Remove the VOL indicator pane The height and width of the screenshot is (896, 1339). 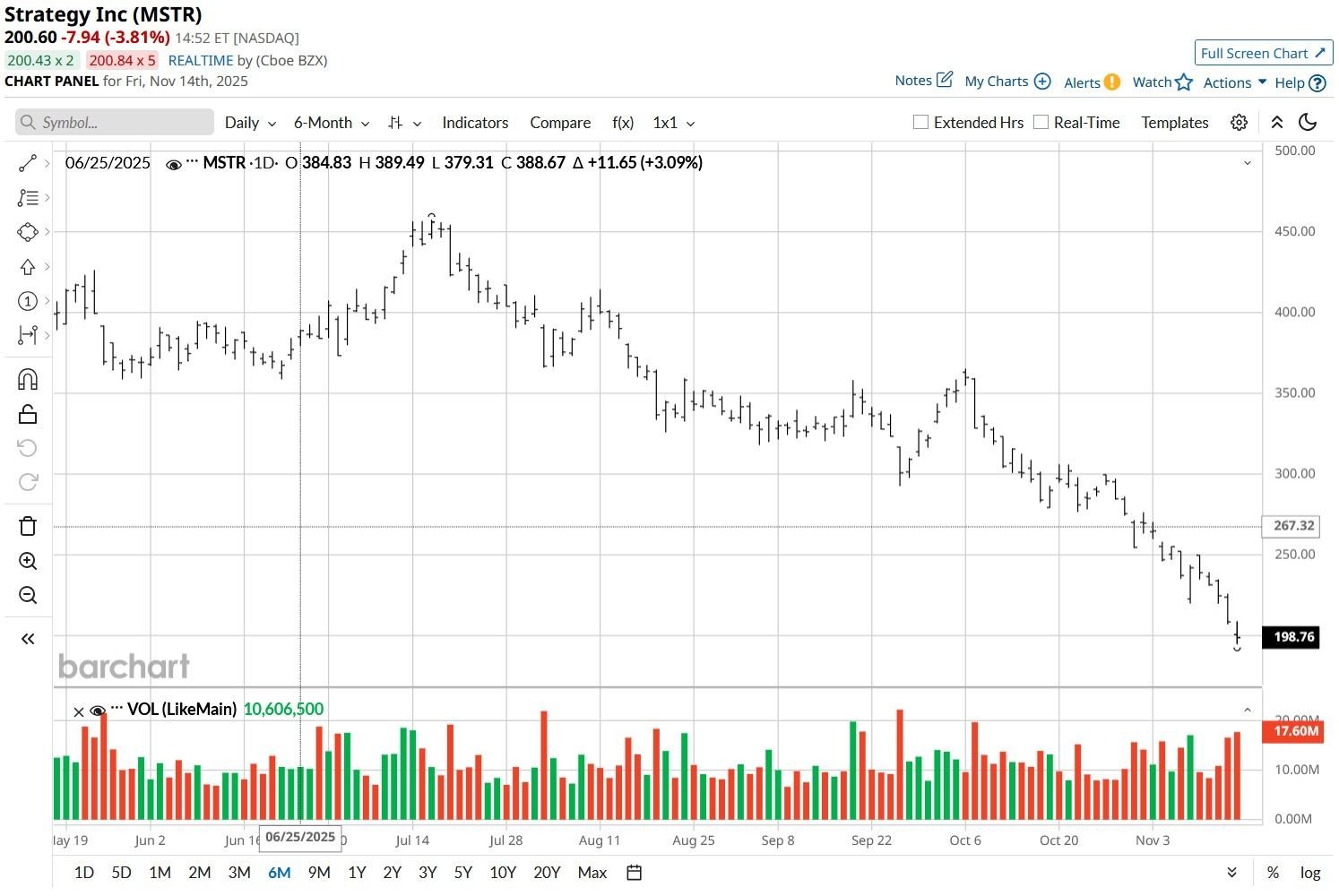(x=79, y=711)
